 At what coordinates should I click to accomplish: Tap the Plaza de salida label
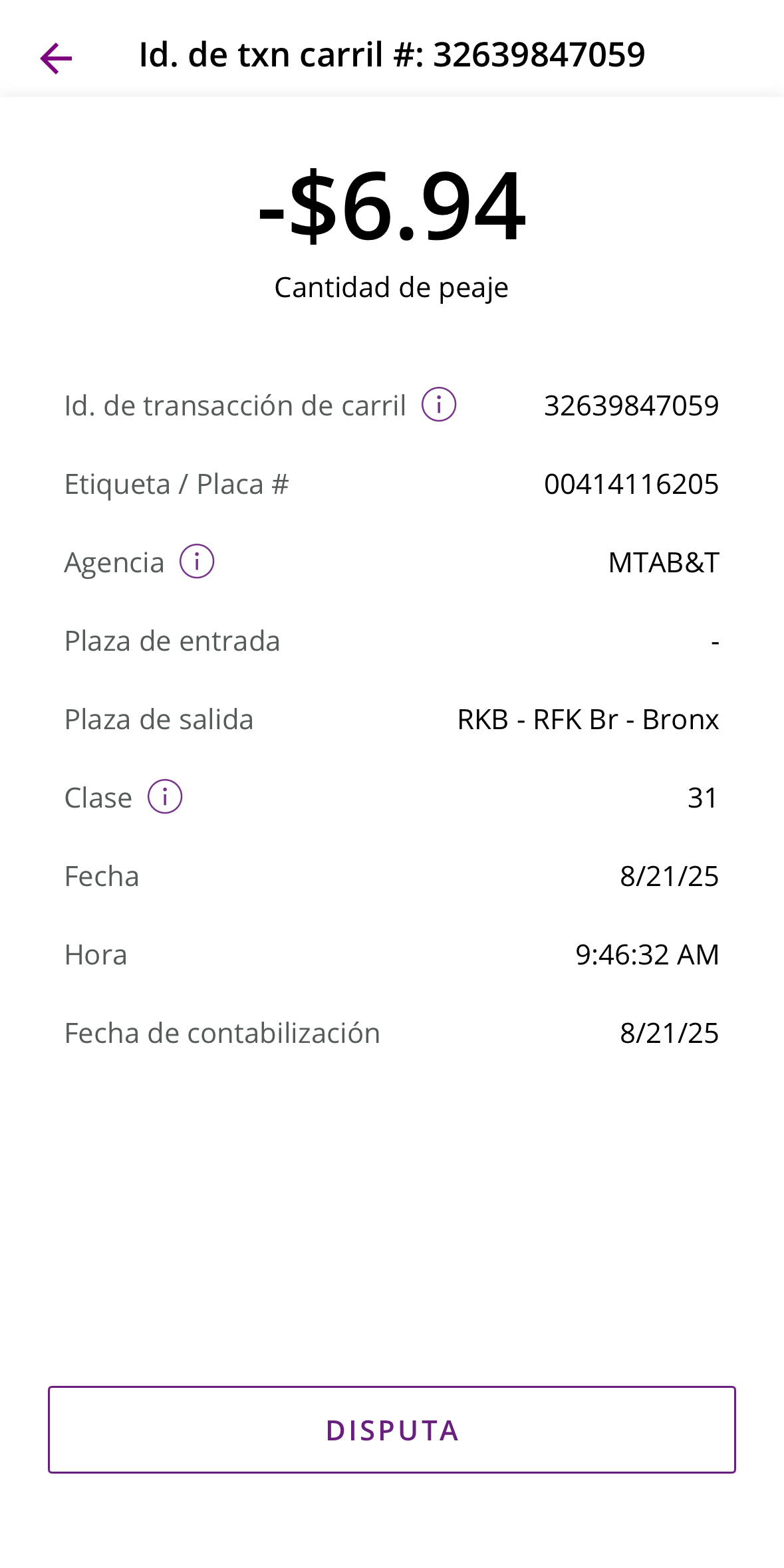(x=159, y=720)
